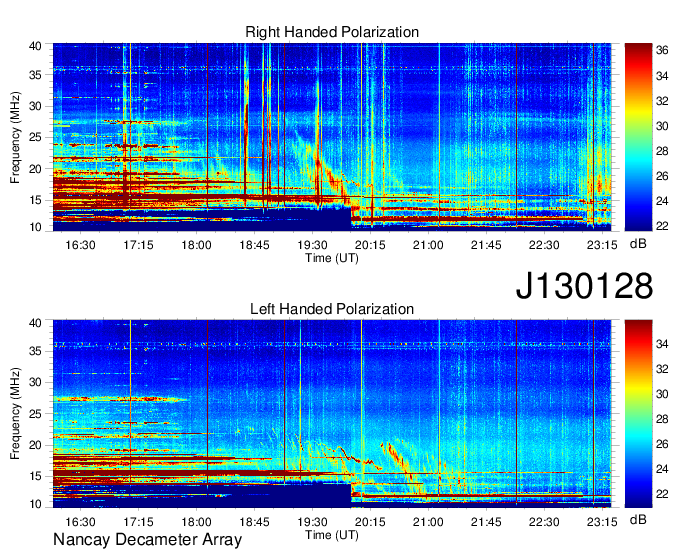Screen dimensions: 680x552
Task: Click 18:00 time tick under Right Handed plot
Action: 196,245
